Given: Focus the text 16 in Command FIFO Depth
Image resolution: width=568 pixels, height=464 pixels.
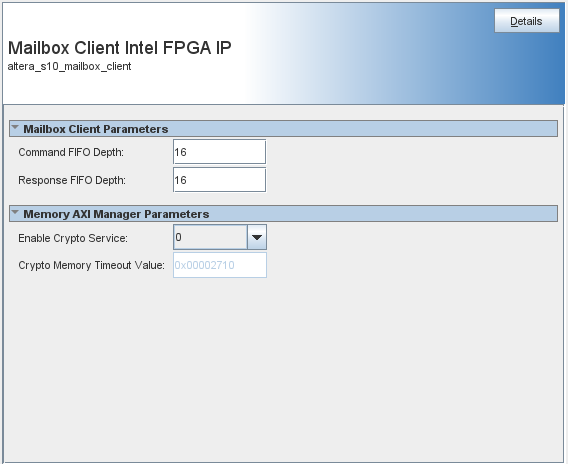Looking at the screenshot, I should [180, 152].
